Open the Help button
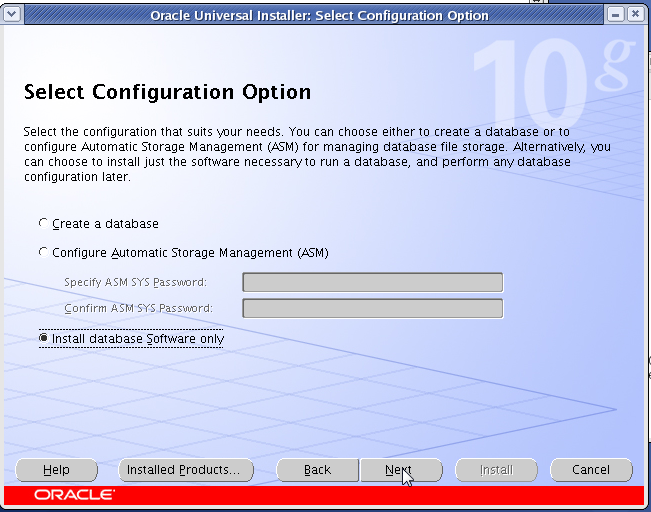The width and height of the screenshot is (651, 512). [56, 470]
